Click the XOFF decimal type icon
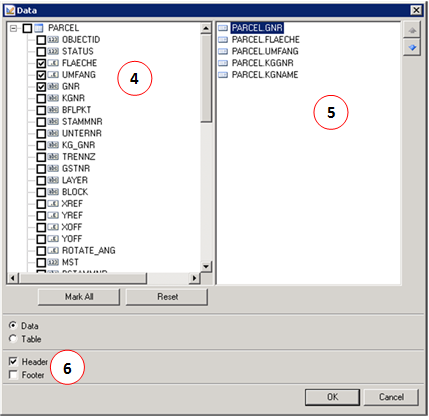This screenshot has width=429, height=420. (53, 227)
